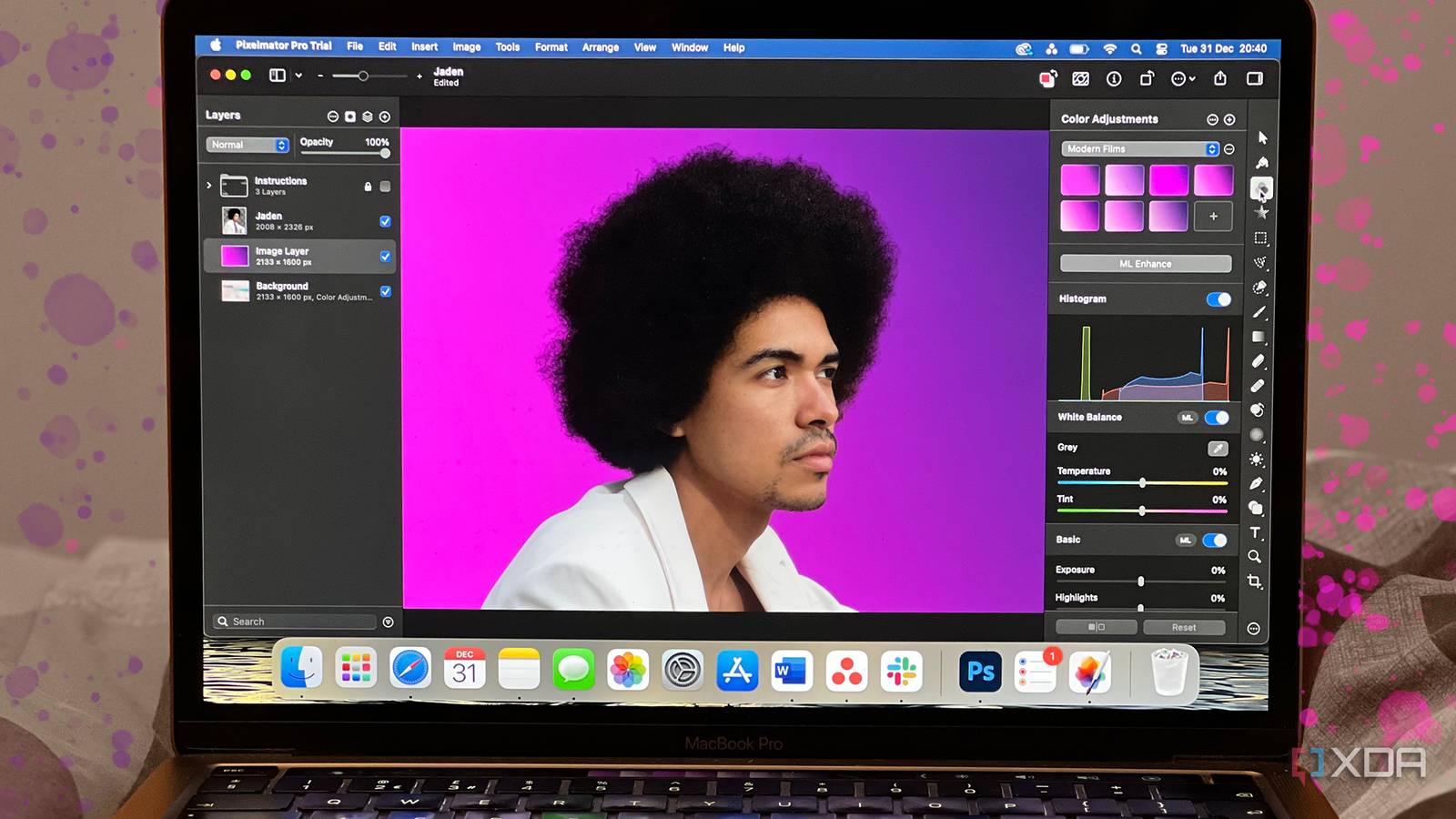This screenshot has width=1456, height=819.
Task: Click the Export share icon
Action: tap(1219, 79)
